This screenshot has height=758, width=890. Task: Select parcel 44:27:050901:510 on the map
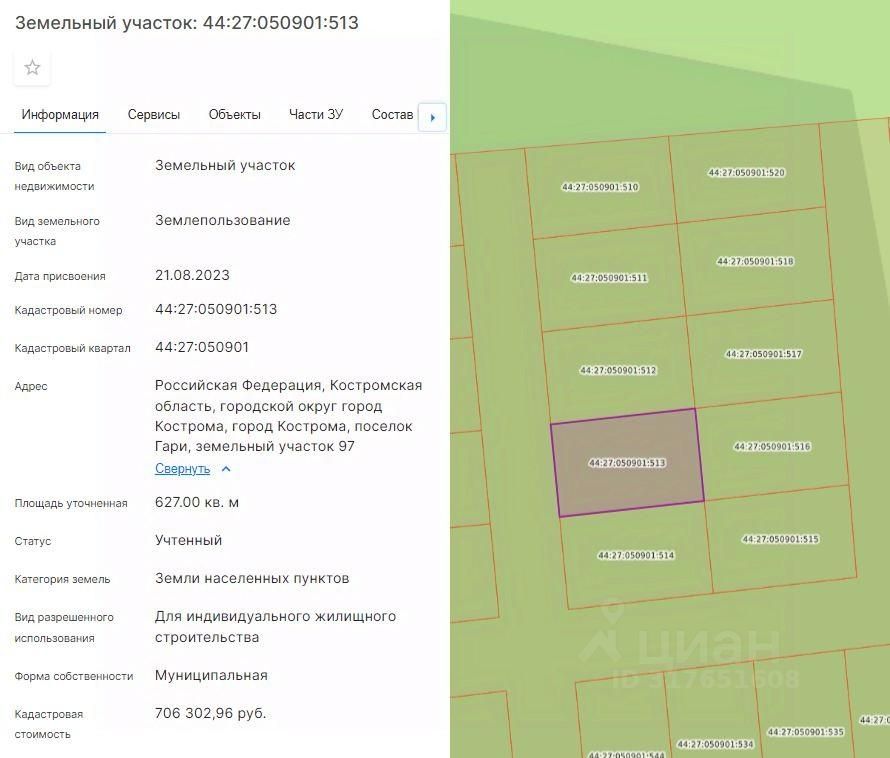point(600,187)
